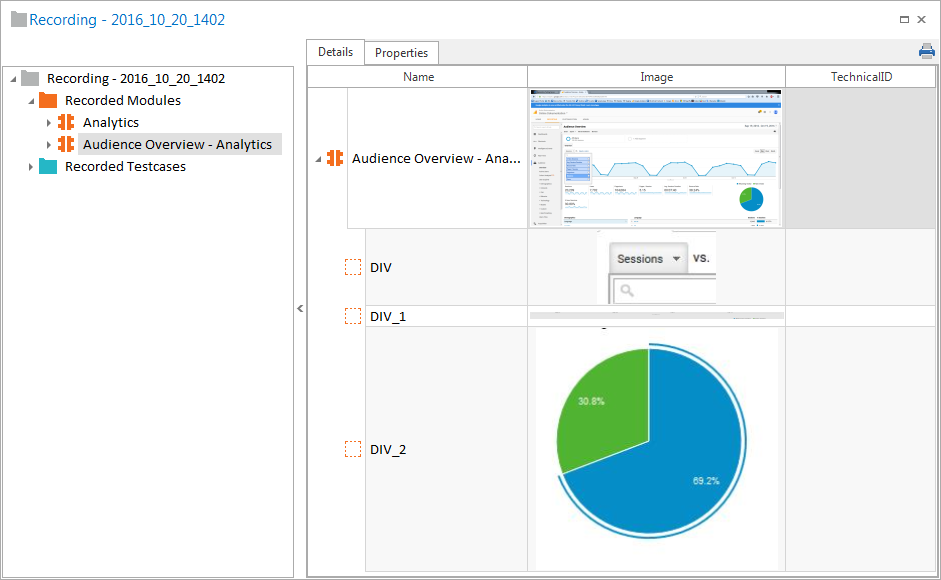
Task: Click the teal Recorded Testcases folder icon
Action: pos(48,166)
